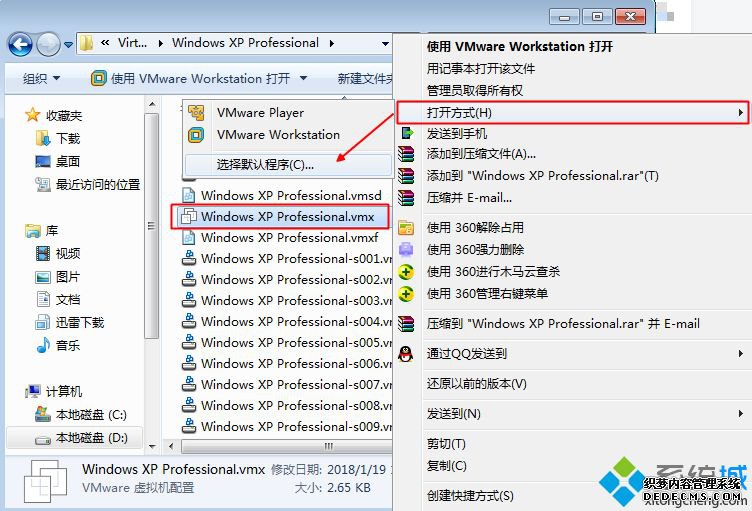The width and height of the screenshot is (752, 511).
Task: Choose 使用 360强力删除 menu item
Action: point(572,250)
